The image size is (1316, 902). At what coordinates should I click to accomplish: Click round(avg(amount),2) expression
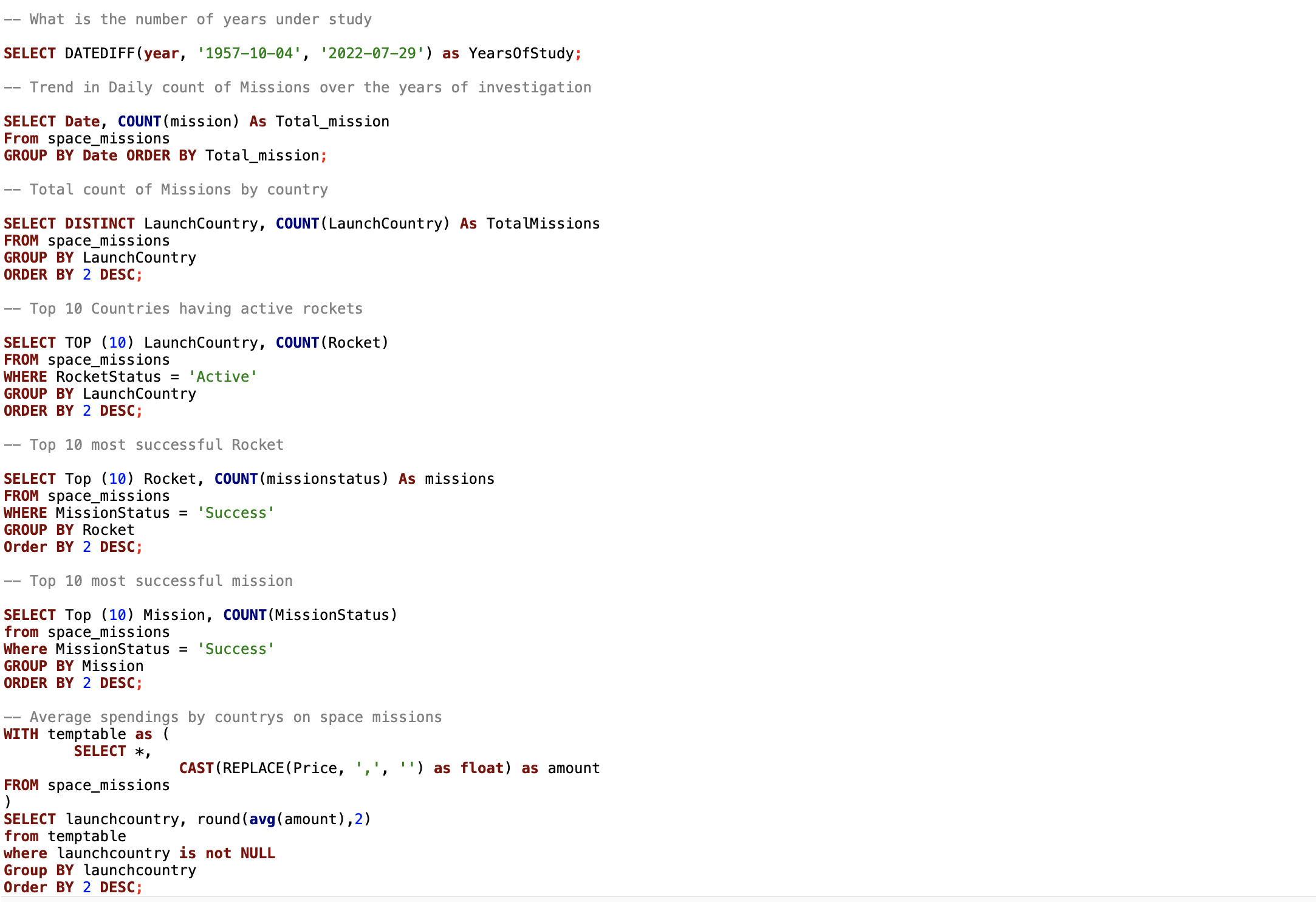click(284, 819)
